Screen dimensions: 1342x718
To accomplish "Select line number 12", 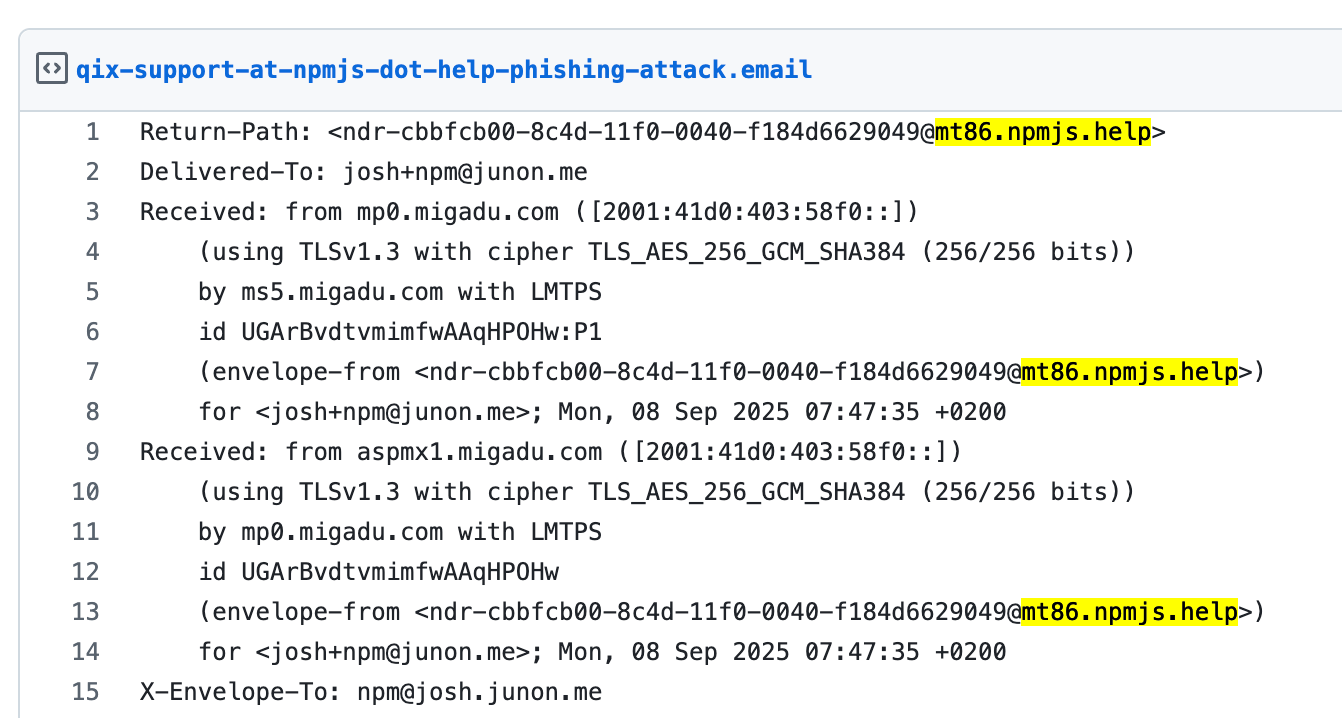I will 86,572.
